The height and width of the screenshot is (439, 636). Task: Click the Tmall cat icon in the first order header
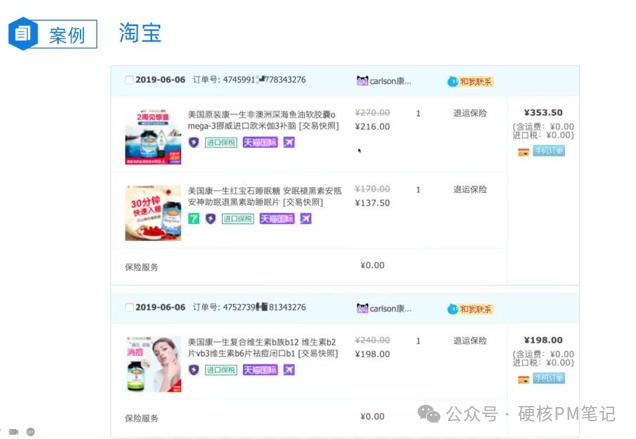[362, 81]
